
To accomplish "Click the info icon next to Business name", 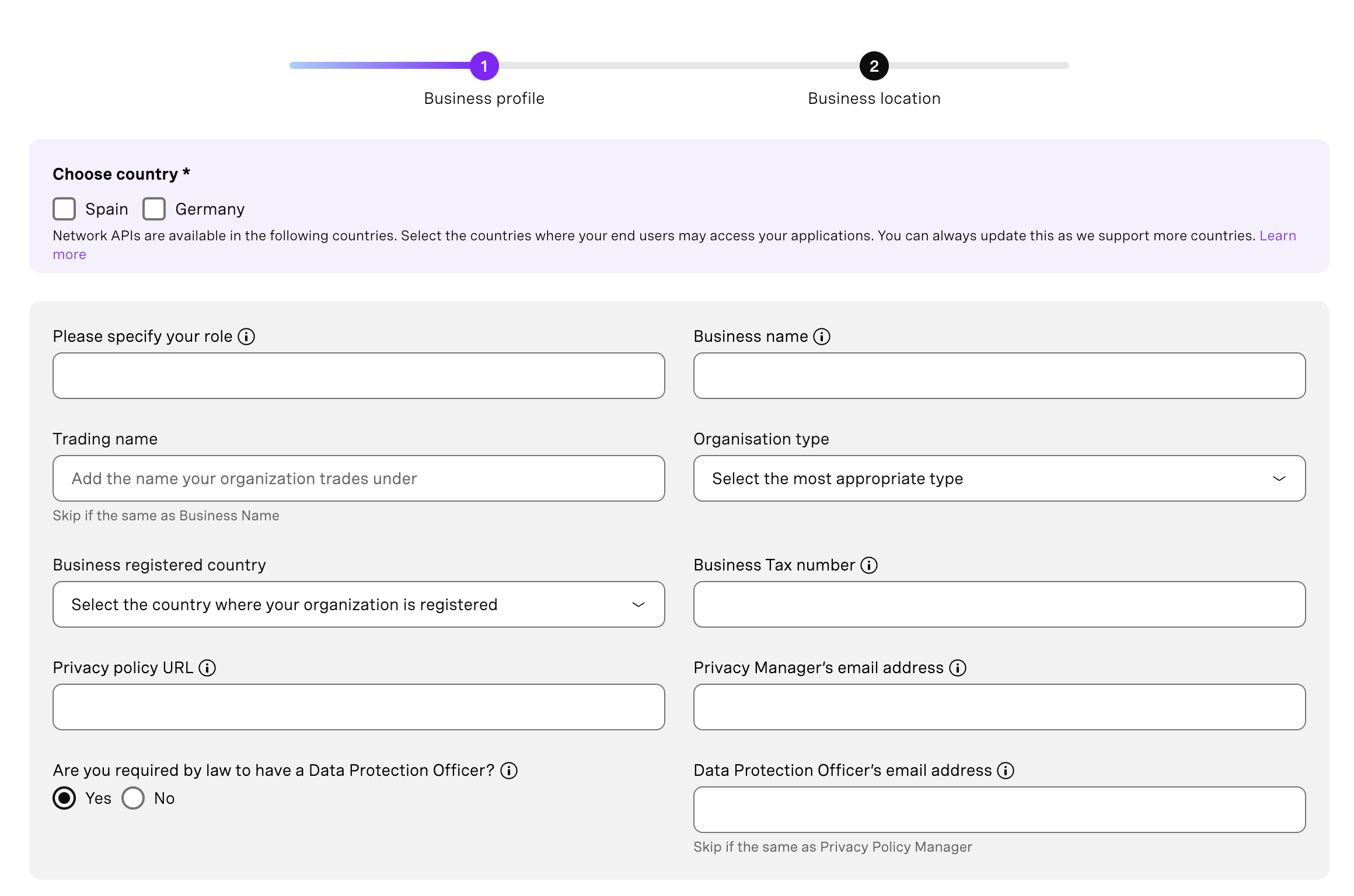I will point(822,336).
